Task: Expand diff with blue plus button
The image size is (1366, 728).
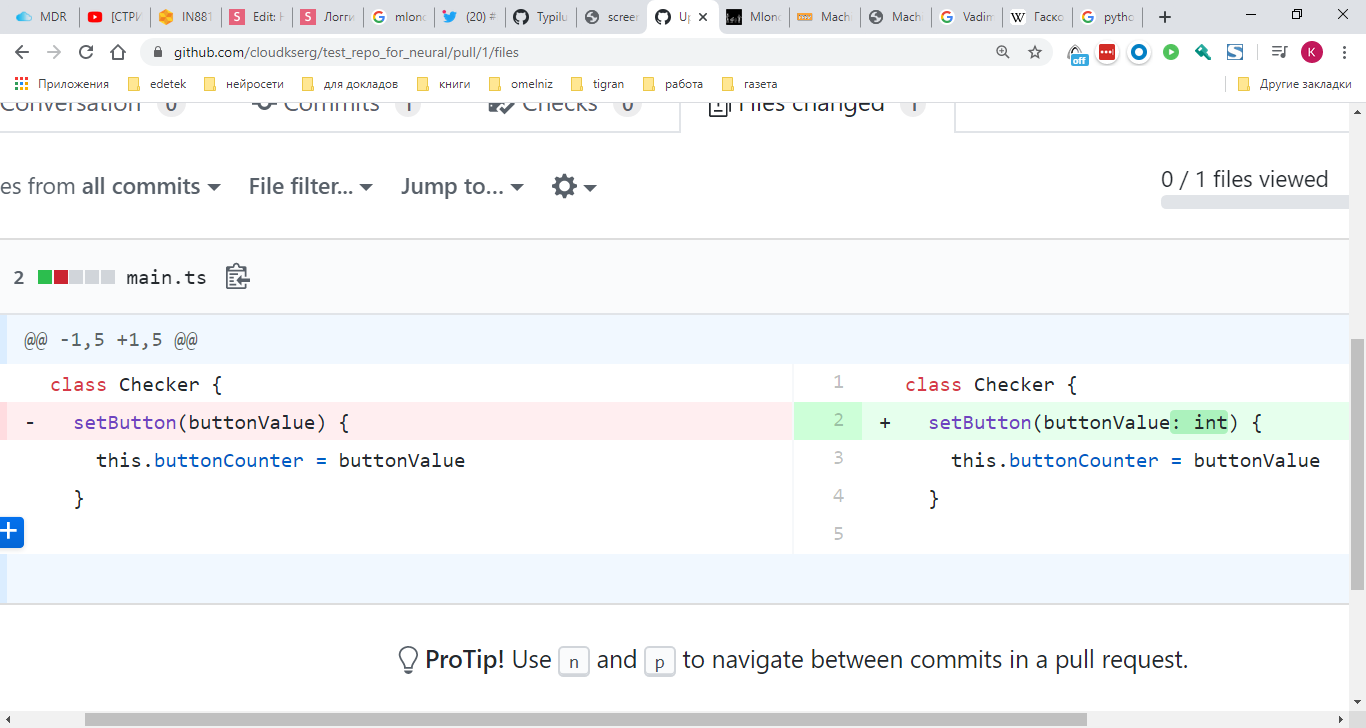Action: click(11, 532)
